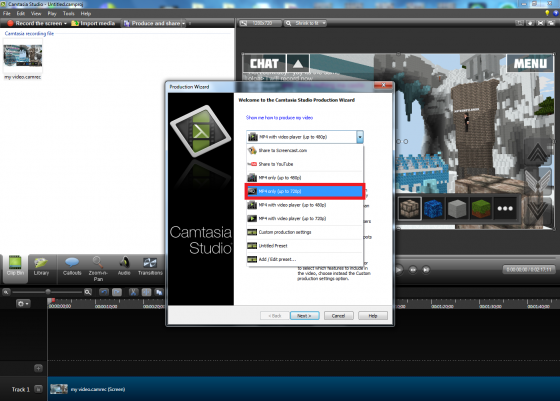Click the preview timecode display
Viewport: 560px width, 401px height.
[529, 269]
